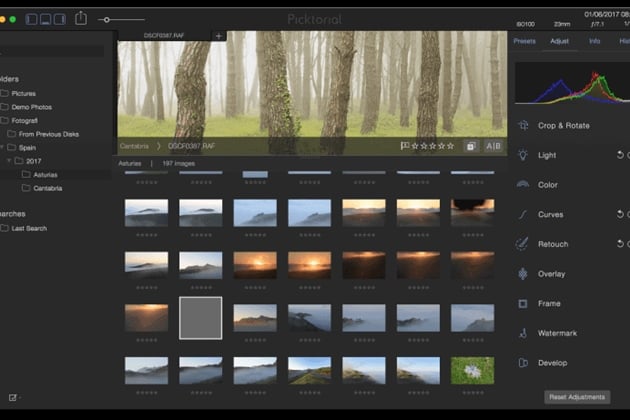
Task: Open the share export icon
Action: click(81, 18)
